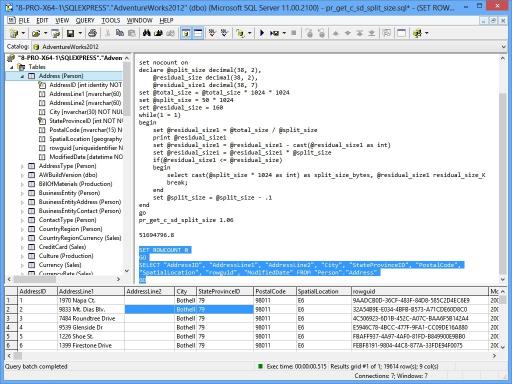Click the Open file folder icon
This screenshot has width=512, height=384.
[36, 33]
